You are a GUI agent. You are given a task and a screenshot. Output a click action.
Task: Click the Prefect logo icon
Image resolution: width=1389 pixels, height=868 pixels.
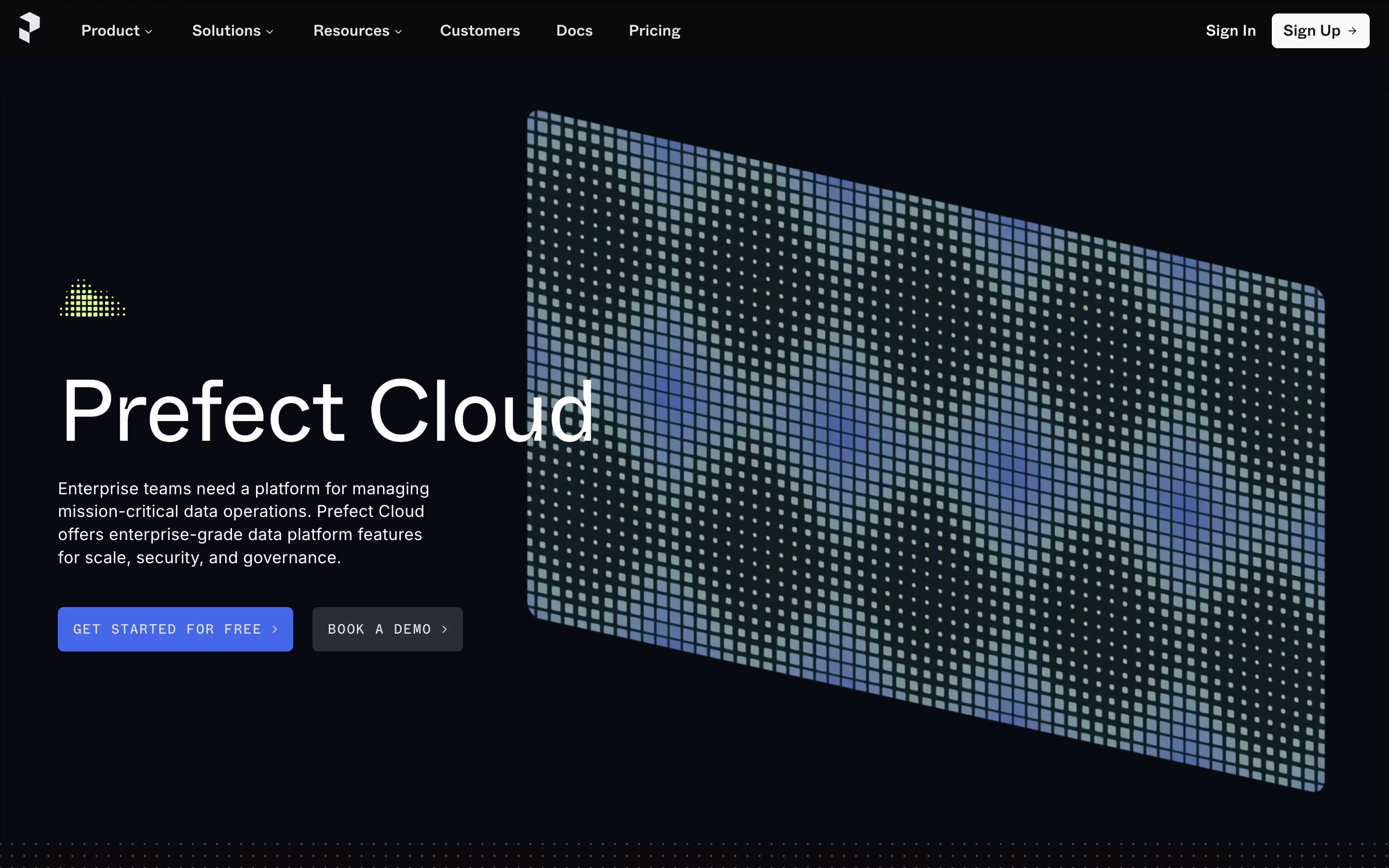pyautogui.click(x=29, y=27)
